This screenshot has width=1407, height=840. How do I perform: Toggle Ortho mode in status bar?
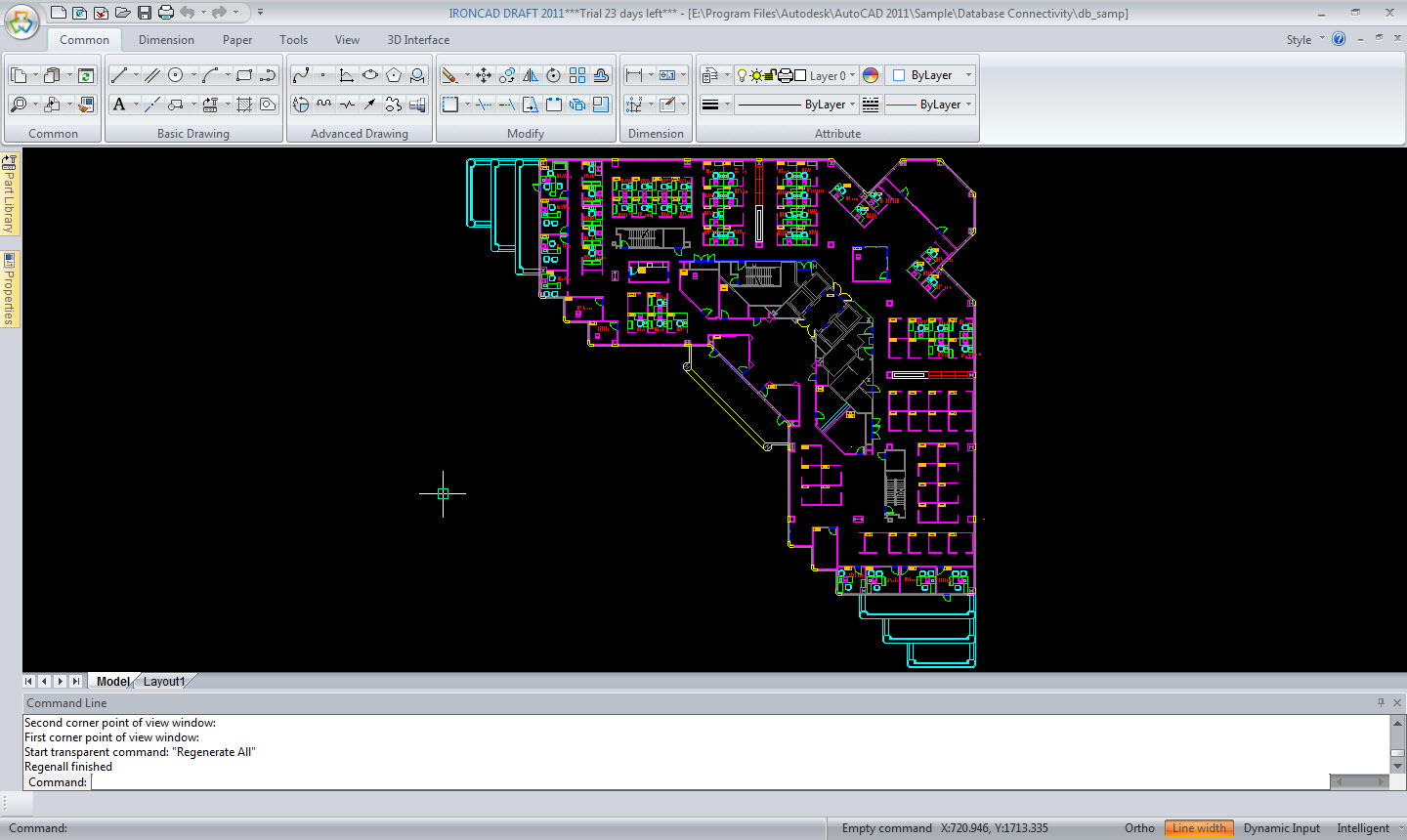coord(1139,828)
